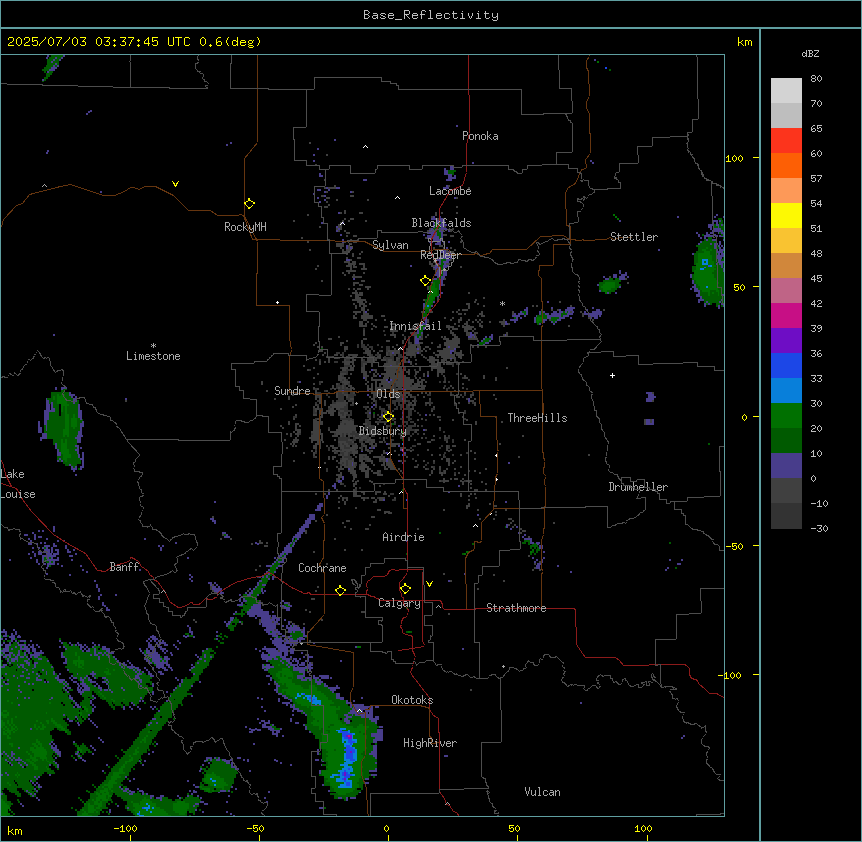Click the white asterisk marker above Limestone

153,346
